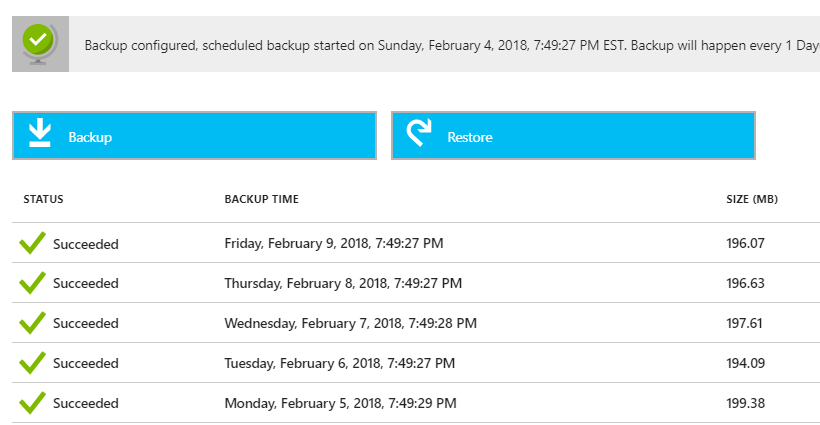Open the Restore button
Image resolution: width=820 pixels, height=425 pixels.
pos(573,135)
